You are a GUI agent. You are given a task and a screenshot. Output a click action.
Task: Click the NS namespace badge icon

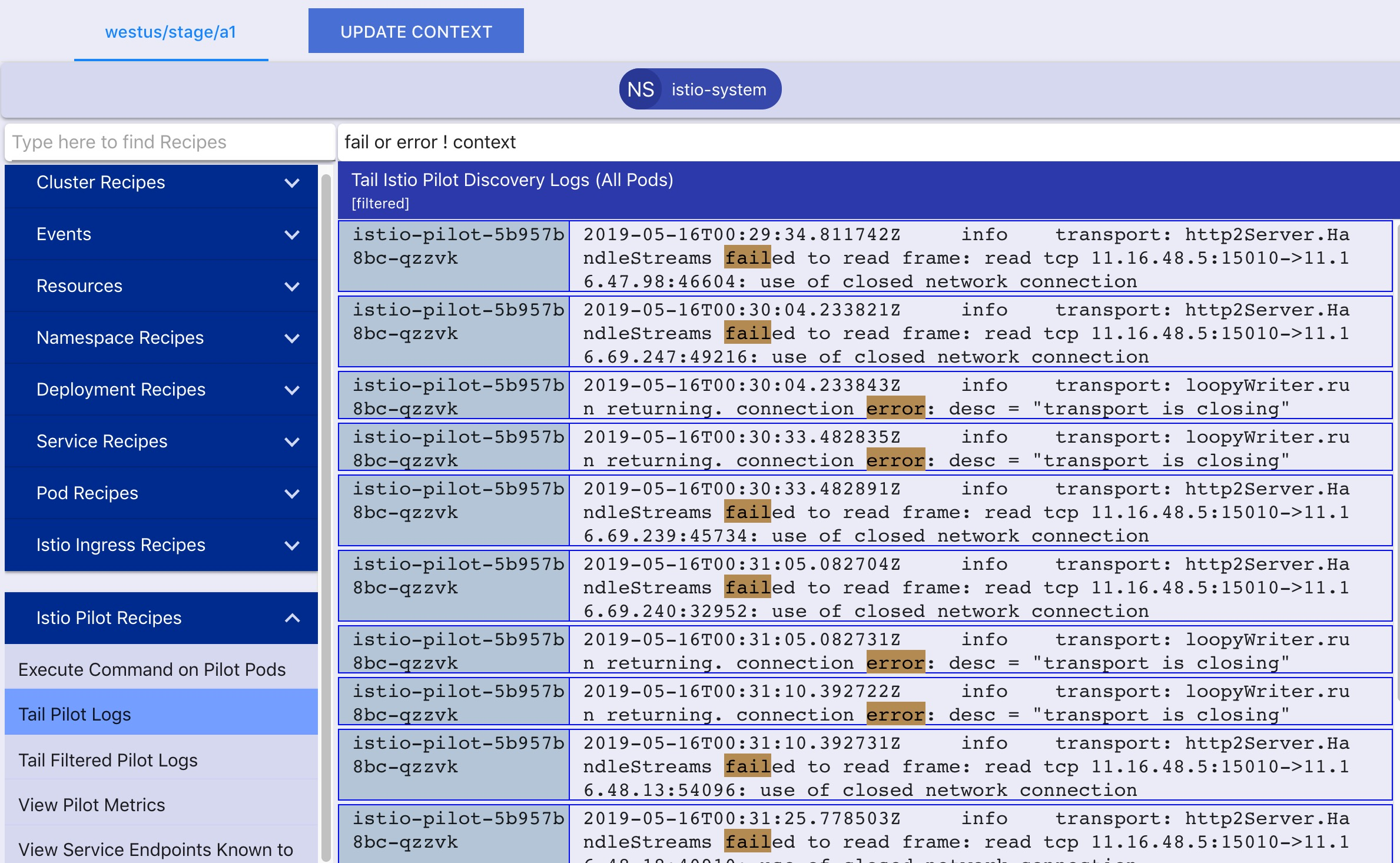point(641,89)
